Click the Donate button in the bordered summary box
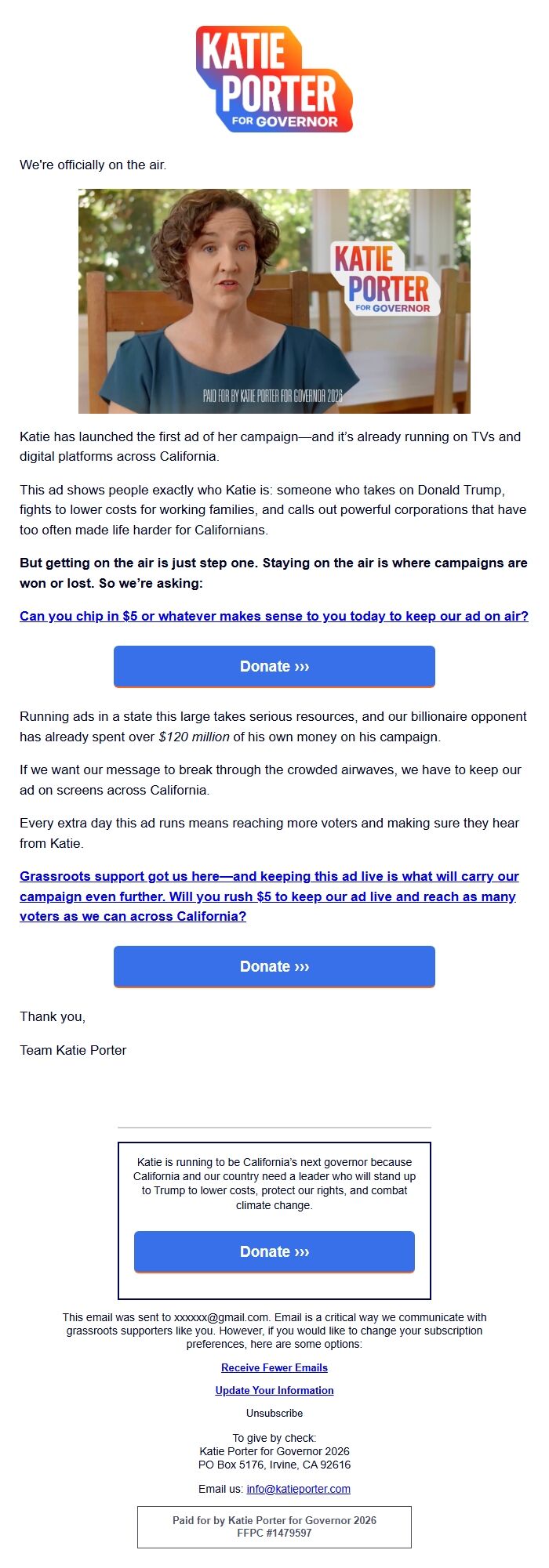The image size is (549, 1568). [274, 1251]
